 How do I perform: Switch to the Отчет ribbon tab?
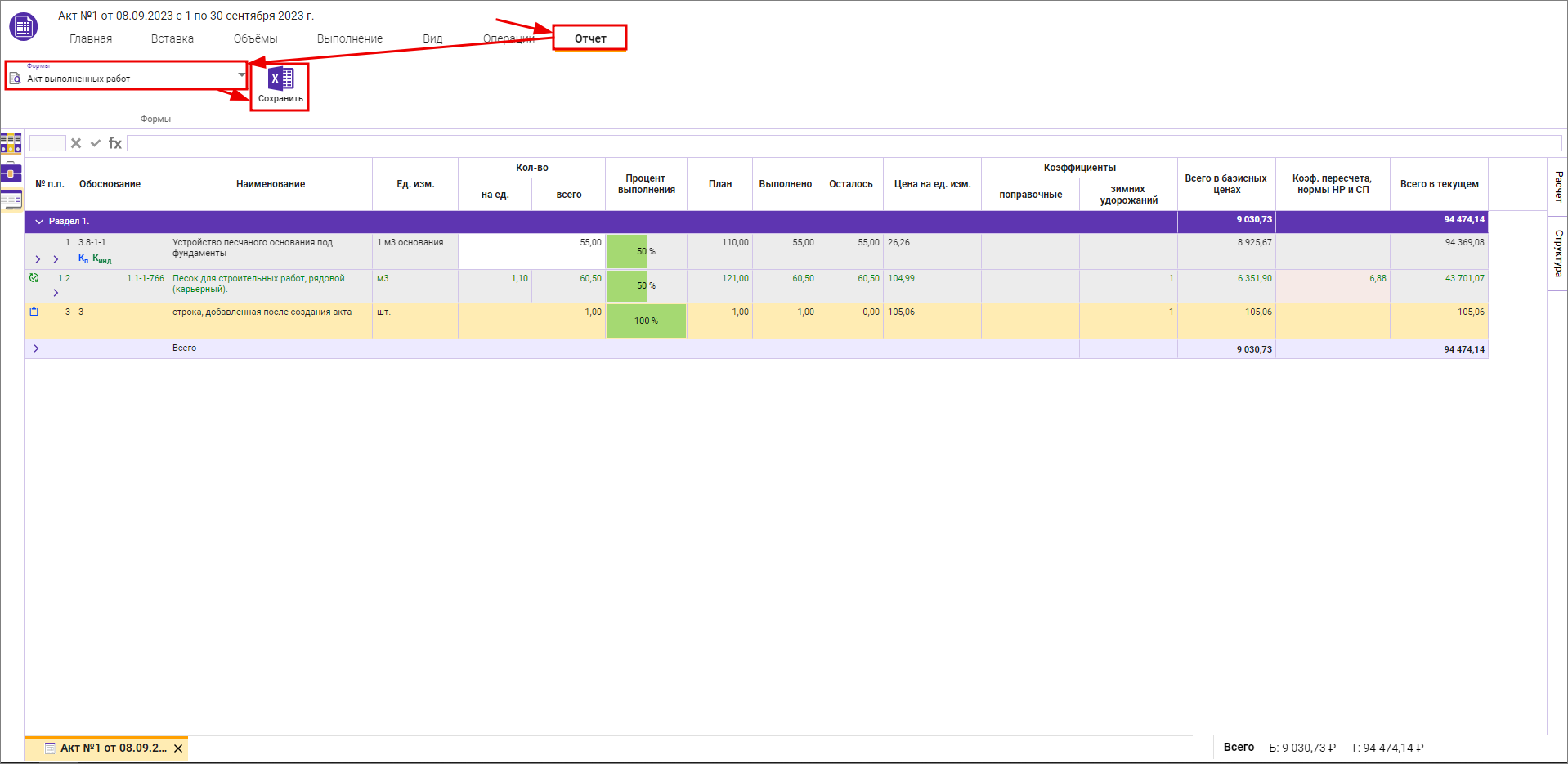pyautogui.click(x=589, y=38)
